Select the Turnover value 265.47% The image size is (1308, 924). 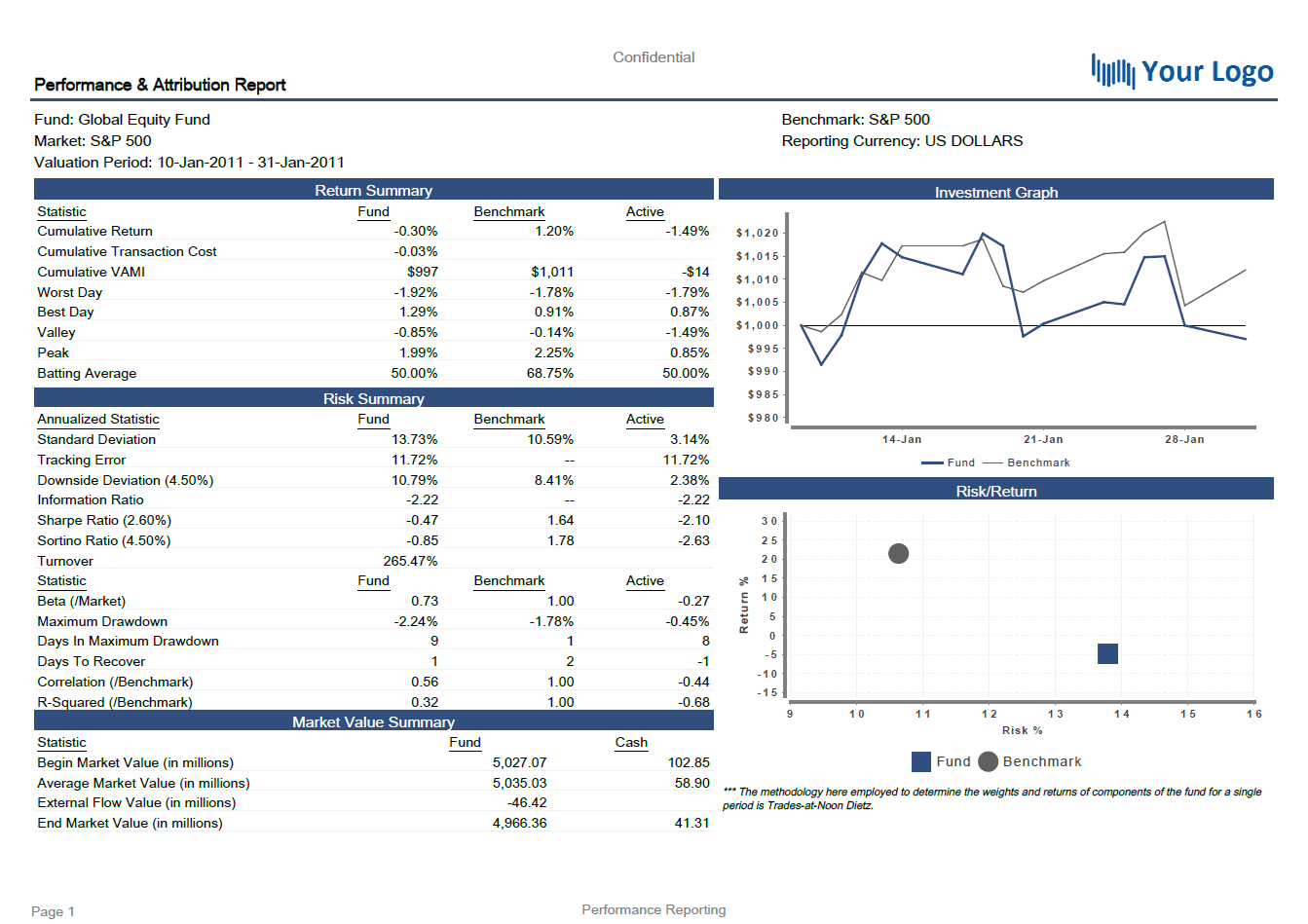click(x=410, y=561)
